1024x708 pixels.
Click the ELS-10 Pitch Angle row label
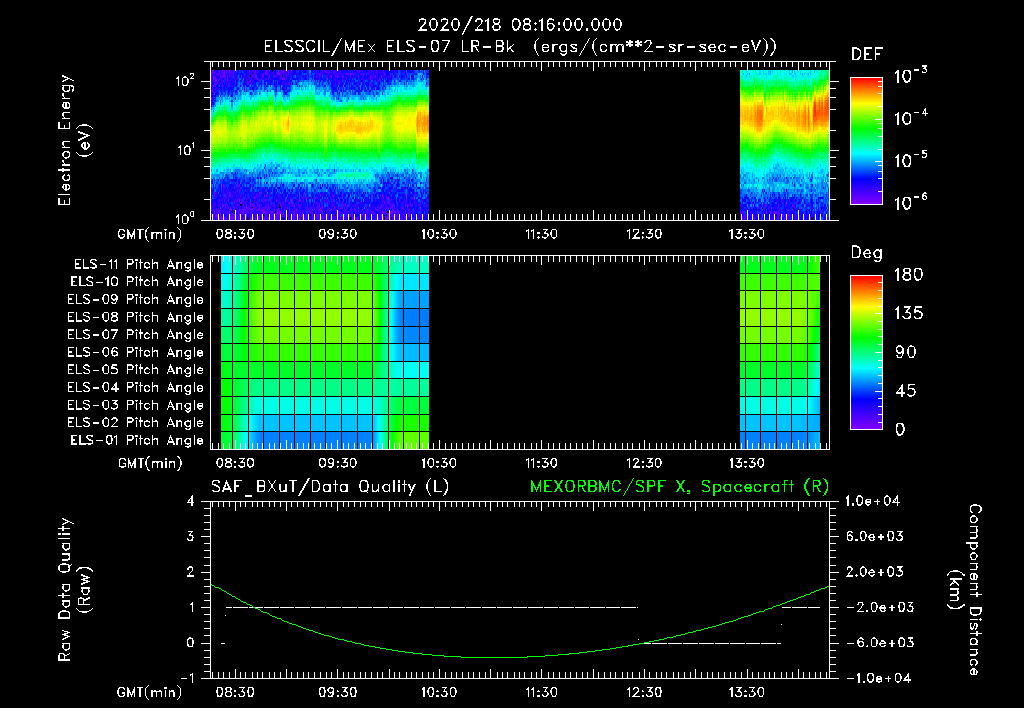137,282
